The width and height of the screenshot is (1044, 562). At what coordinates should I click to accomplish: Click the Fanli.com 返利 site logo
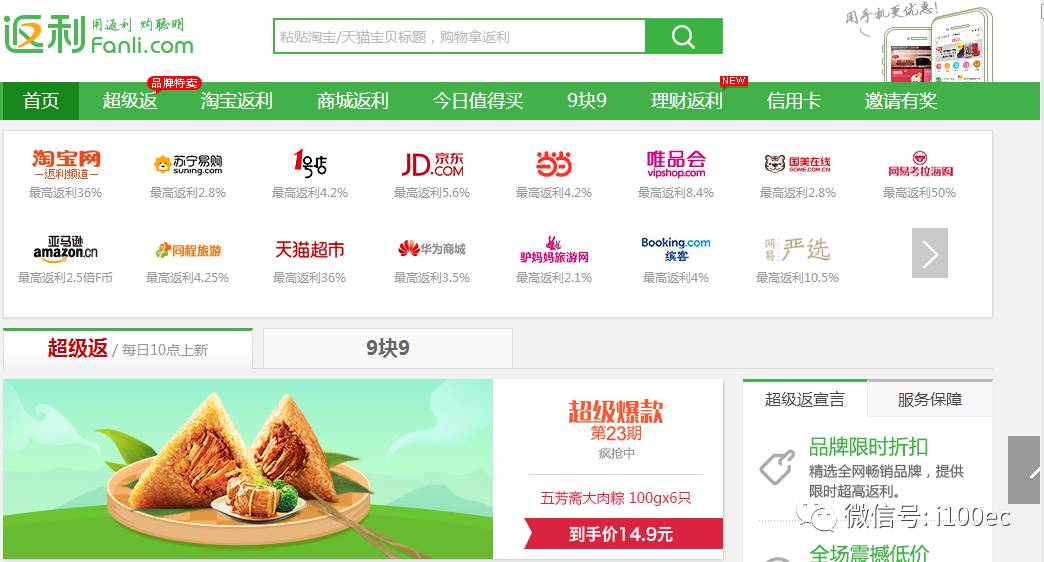click(x=99, y=36)
